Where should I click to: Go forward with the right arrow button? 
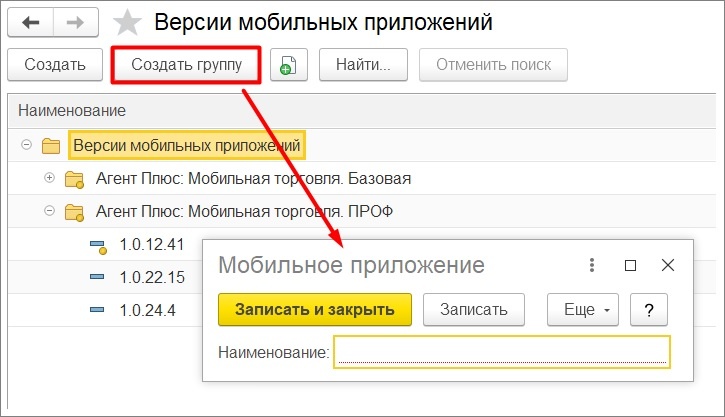coord(75,22)
